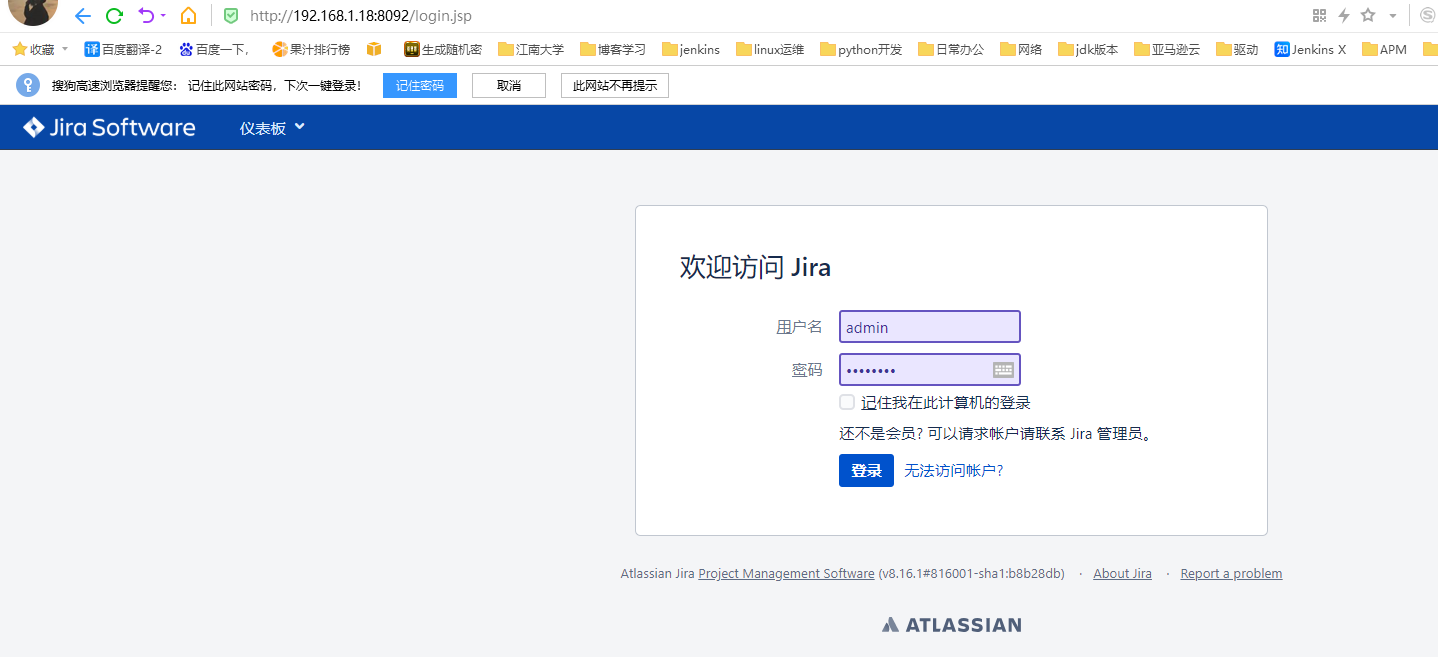Click the browser back arrow

click(x=83, y=16)
